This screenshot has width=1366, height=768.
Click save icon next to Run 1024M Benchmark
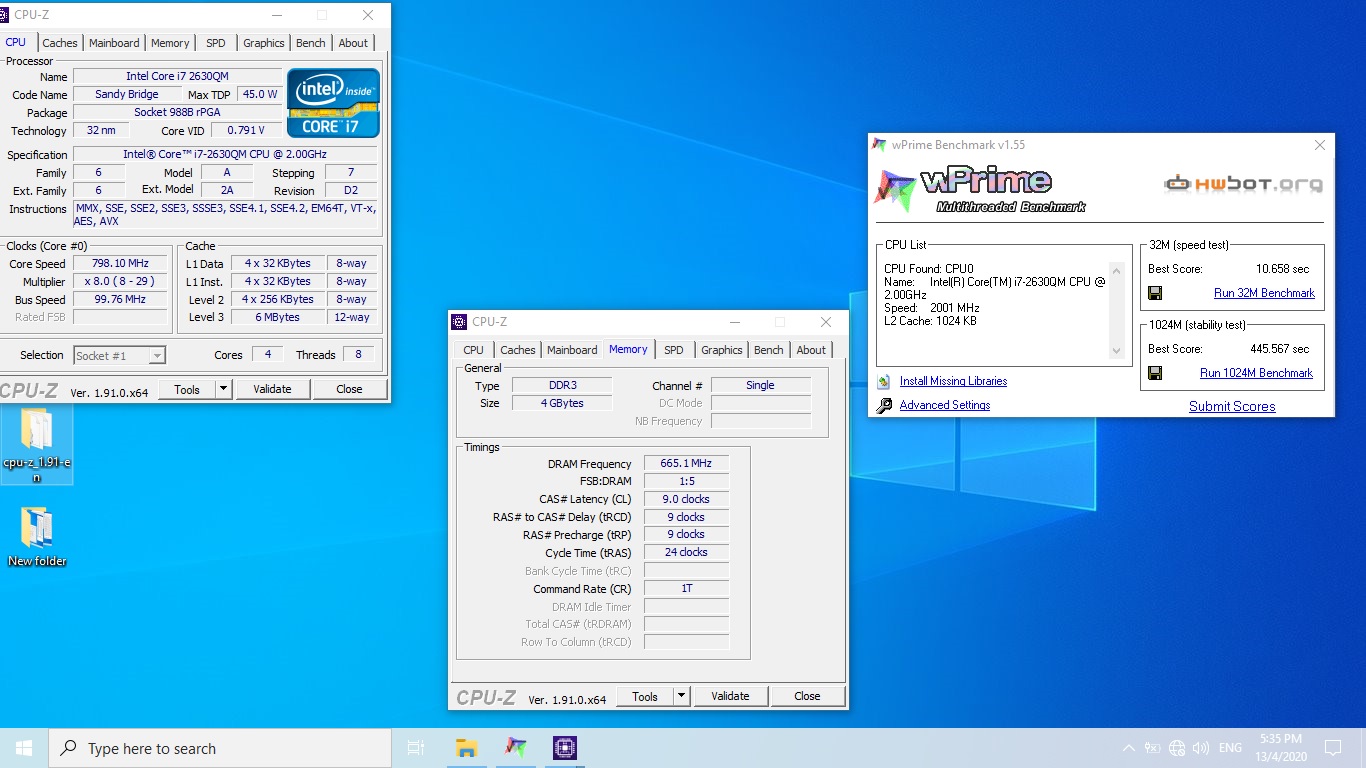[x=1155, y=373]
